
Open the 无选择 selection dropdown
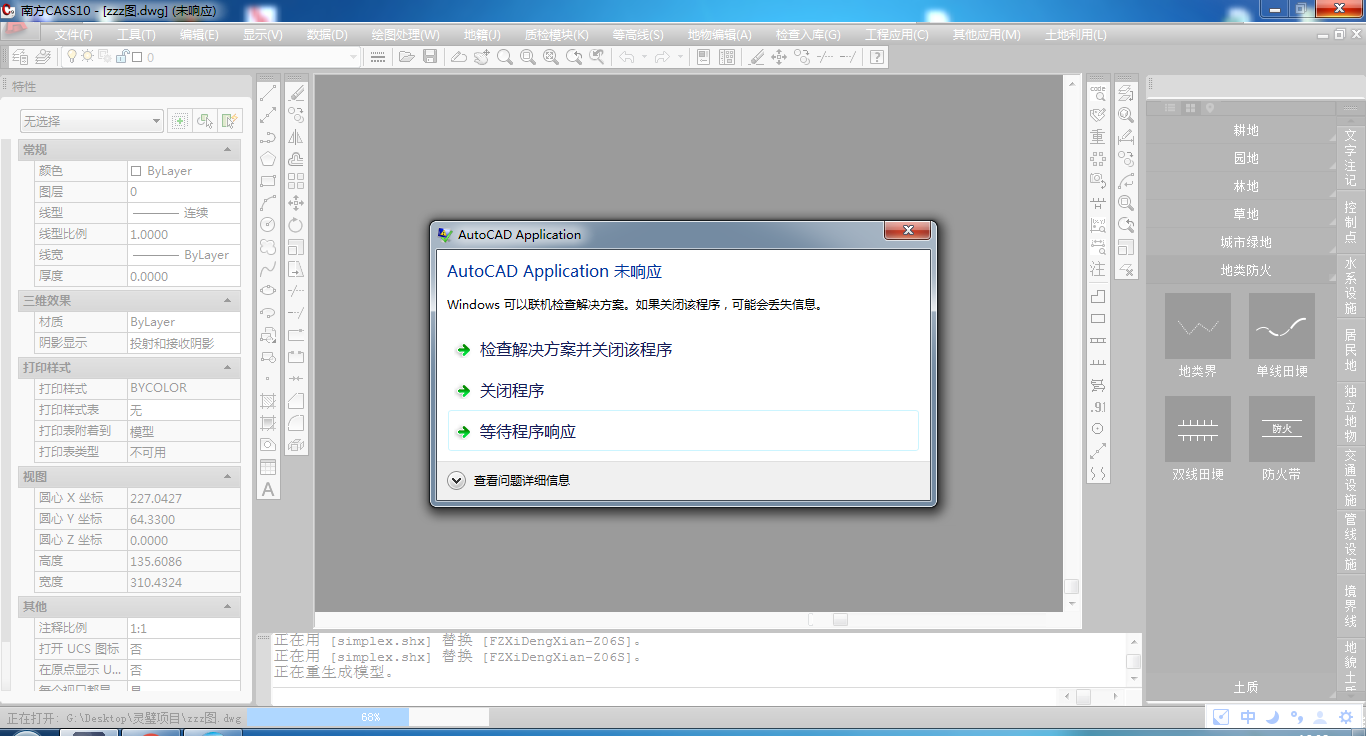[x=92, y=121]
